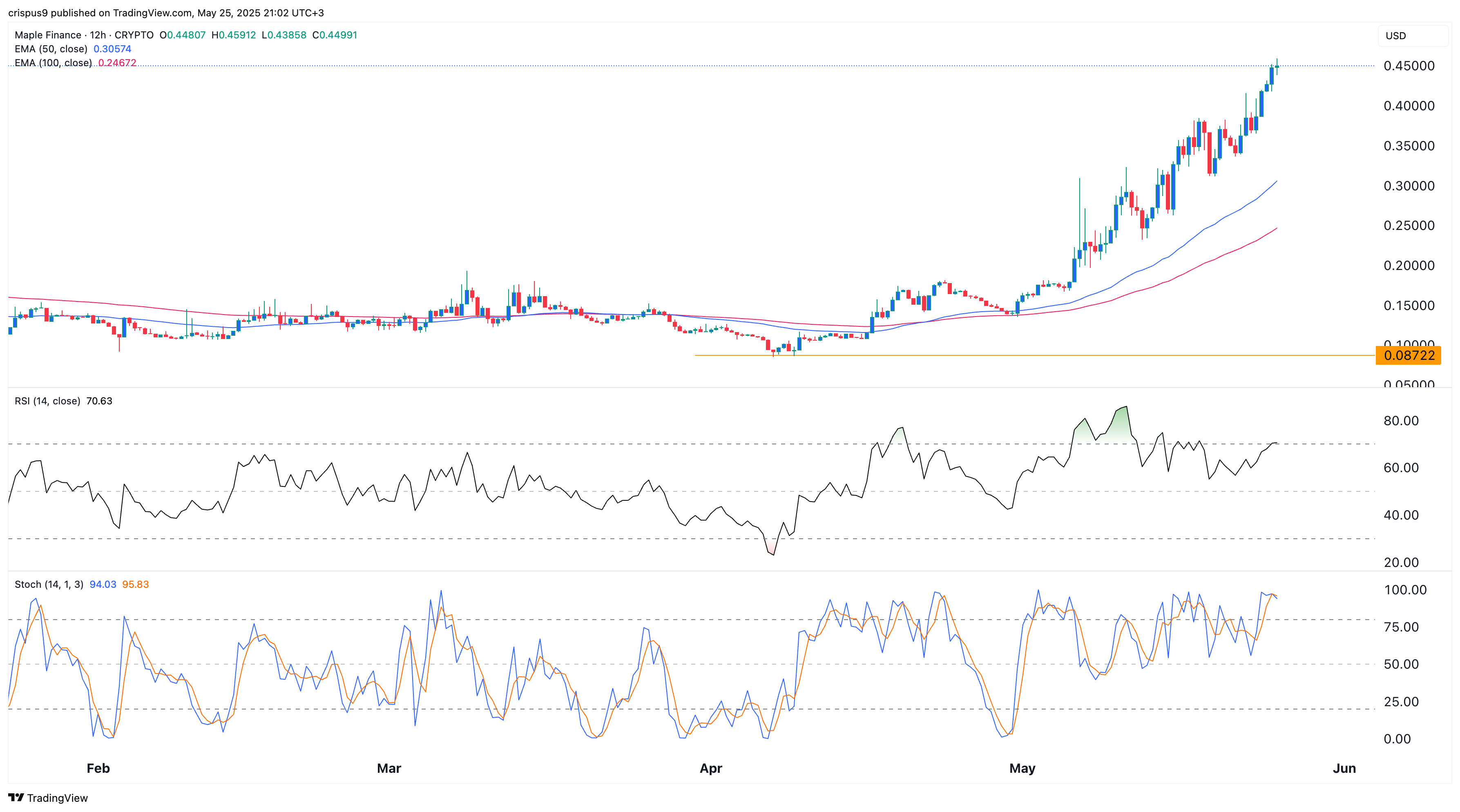This screenshot has width=1460, height=812.
Task: Click the RSI 20.00 axis label
Action: click(x=1401, y=563)
